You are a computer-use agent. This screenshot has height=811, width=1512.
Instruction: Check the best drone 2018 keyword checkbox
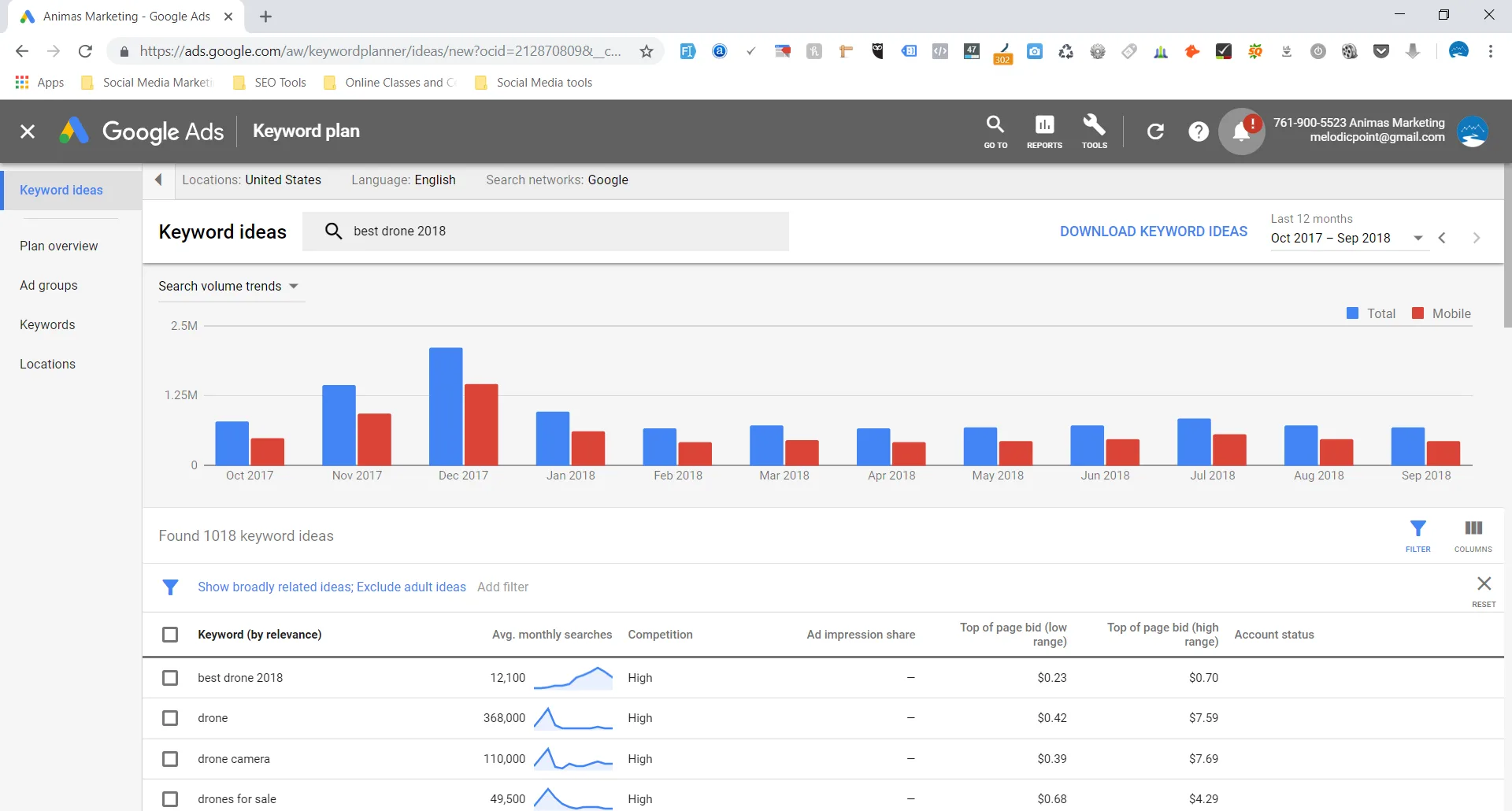pos(170,678)
